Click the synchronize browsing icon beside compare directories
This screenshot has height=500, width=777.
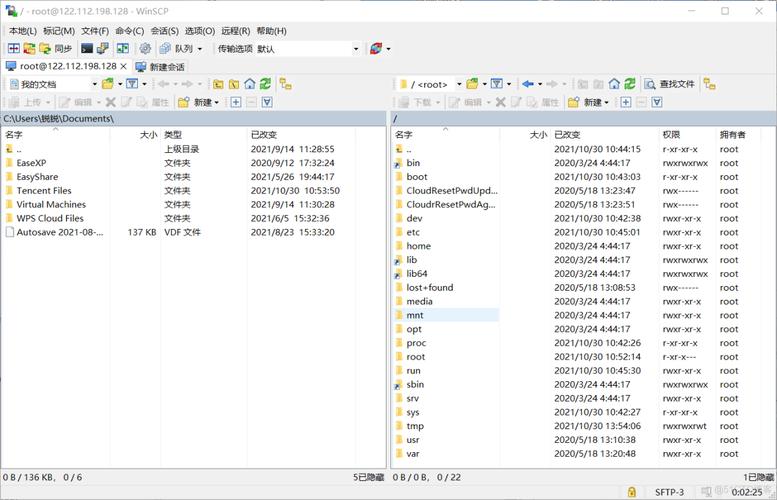coord(30,49)
